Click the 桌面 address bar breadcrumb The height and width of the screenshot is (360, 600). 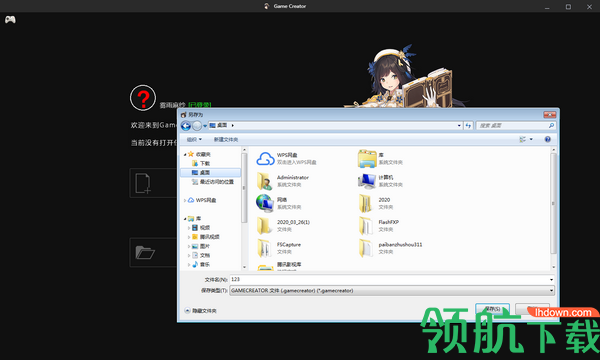(222, 125)
